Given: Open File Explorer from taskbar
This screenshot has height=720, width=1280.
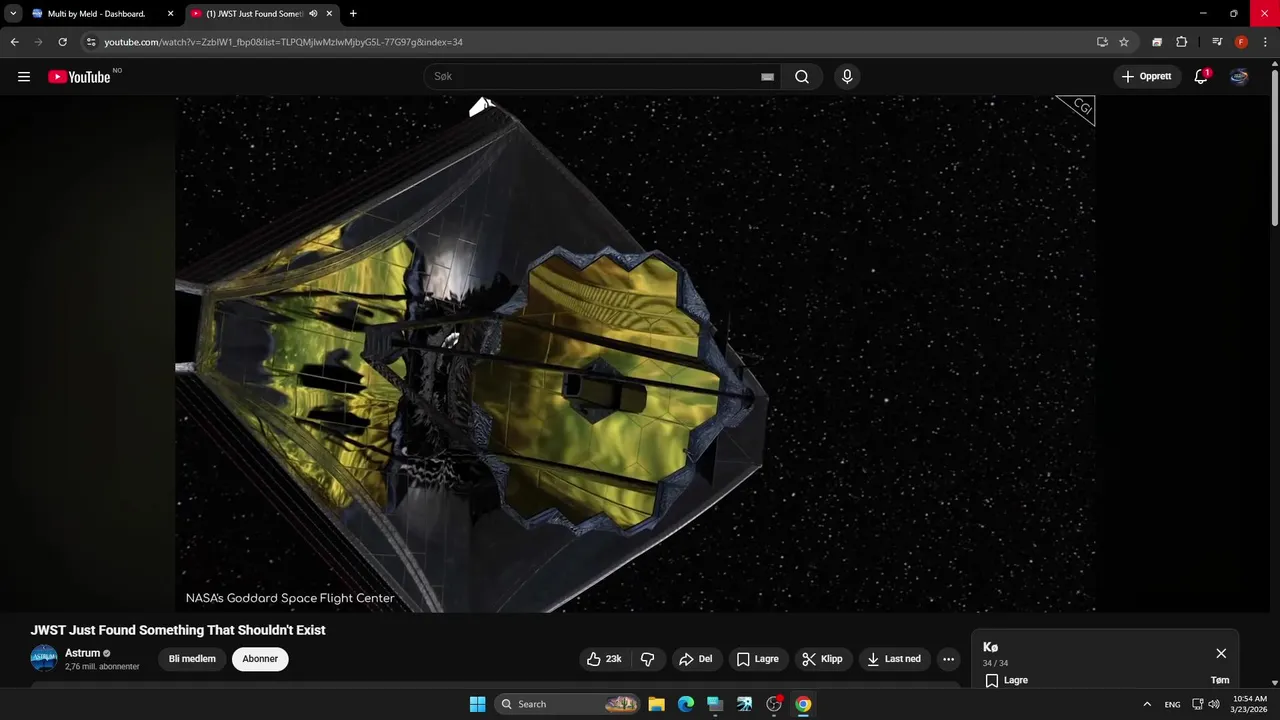Looking at the screenshot, I should click(656, 704).
